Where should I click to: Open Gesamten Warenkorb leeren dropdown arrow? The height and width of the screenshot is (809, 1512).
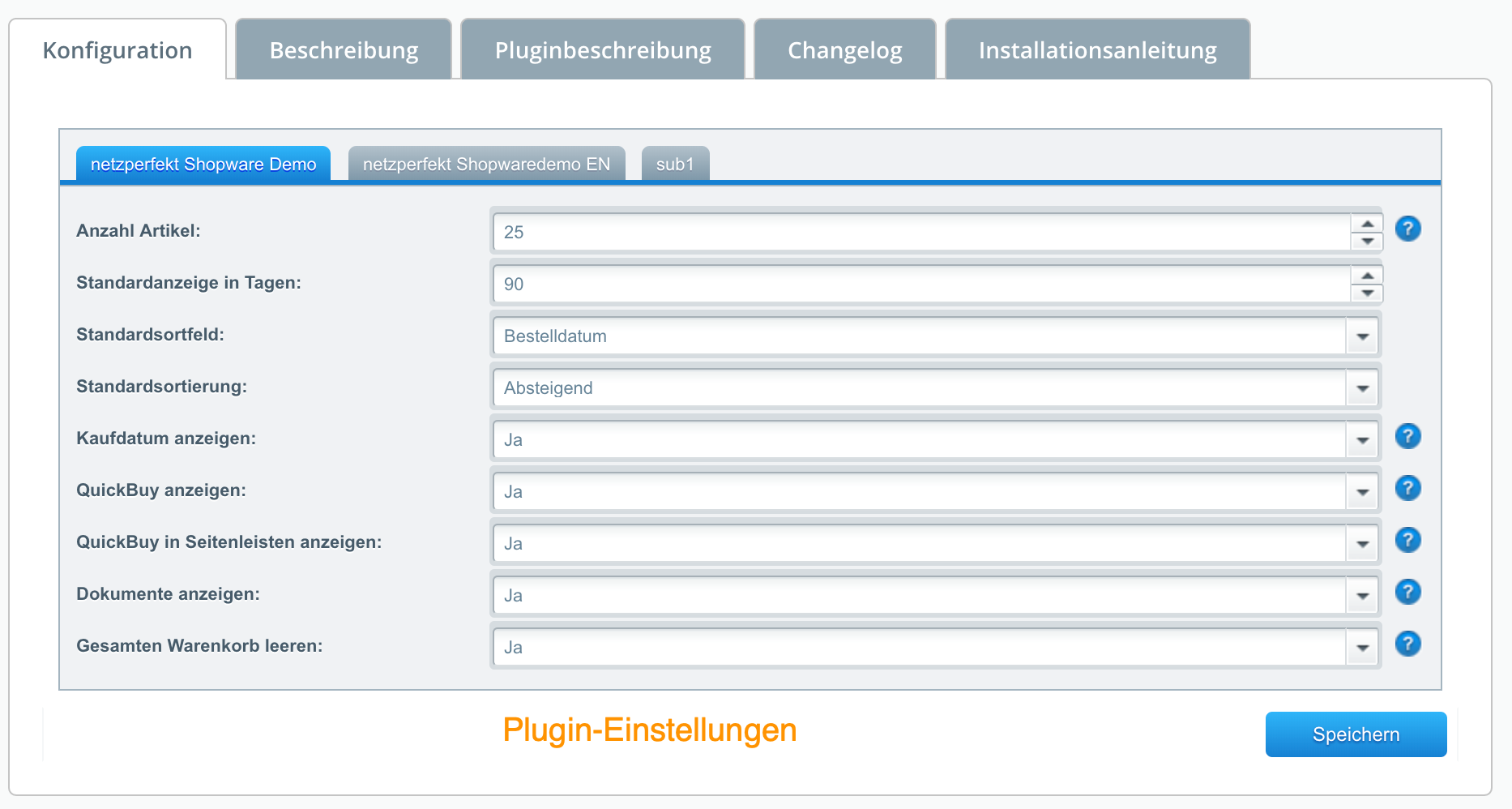1362,647
